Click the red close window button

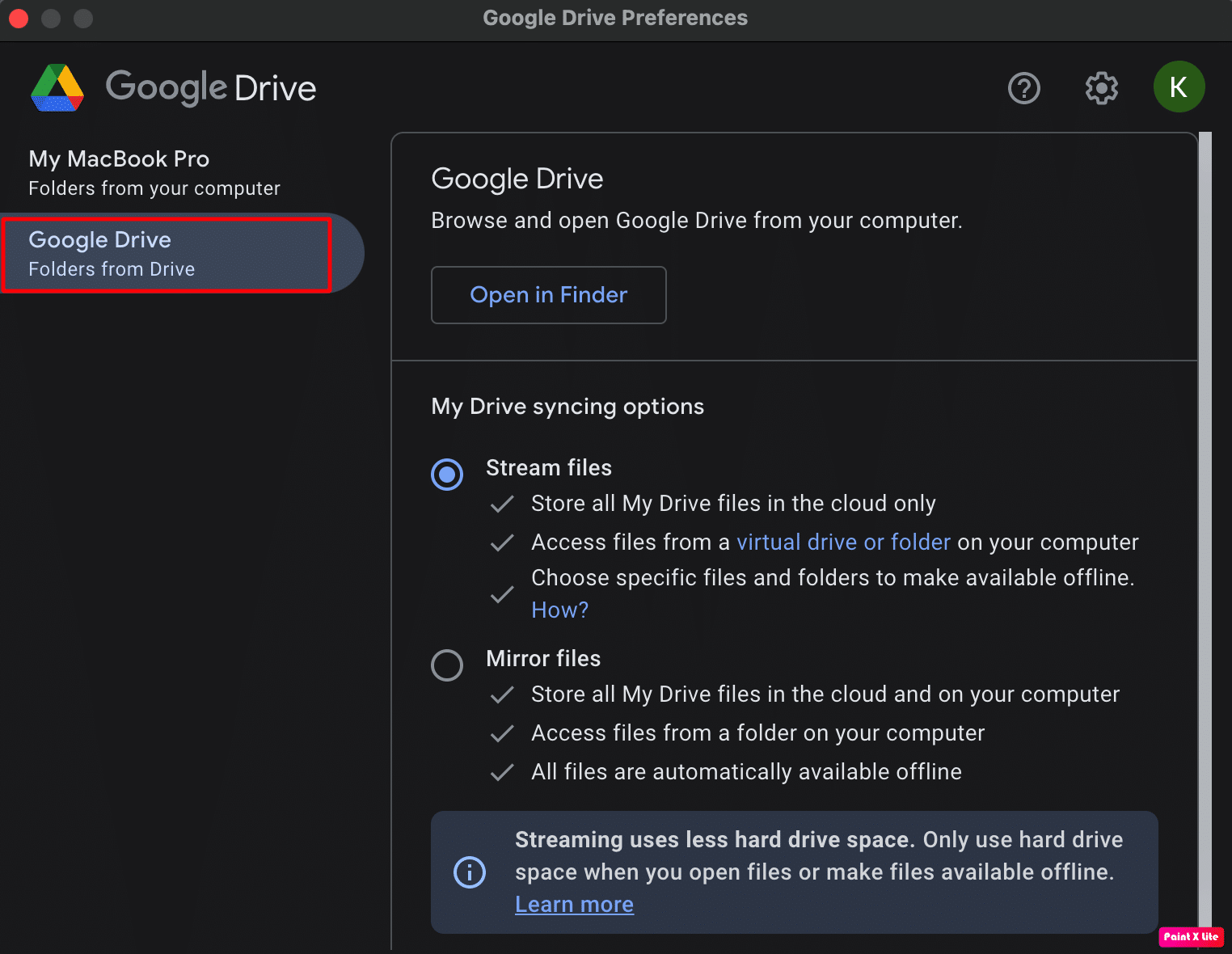19,18
